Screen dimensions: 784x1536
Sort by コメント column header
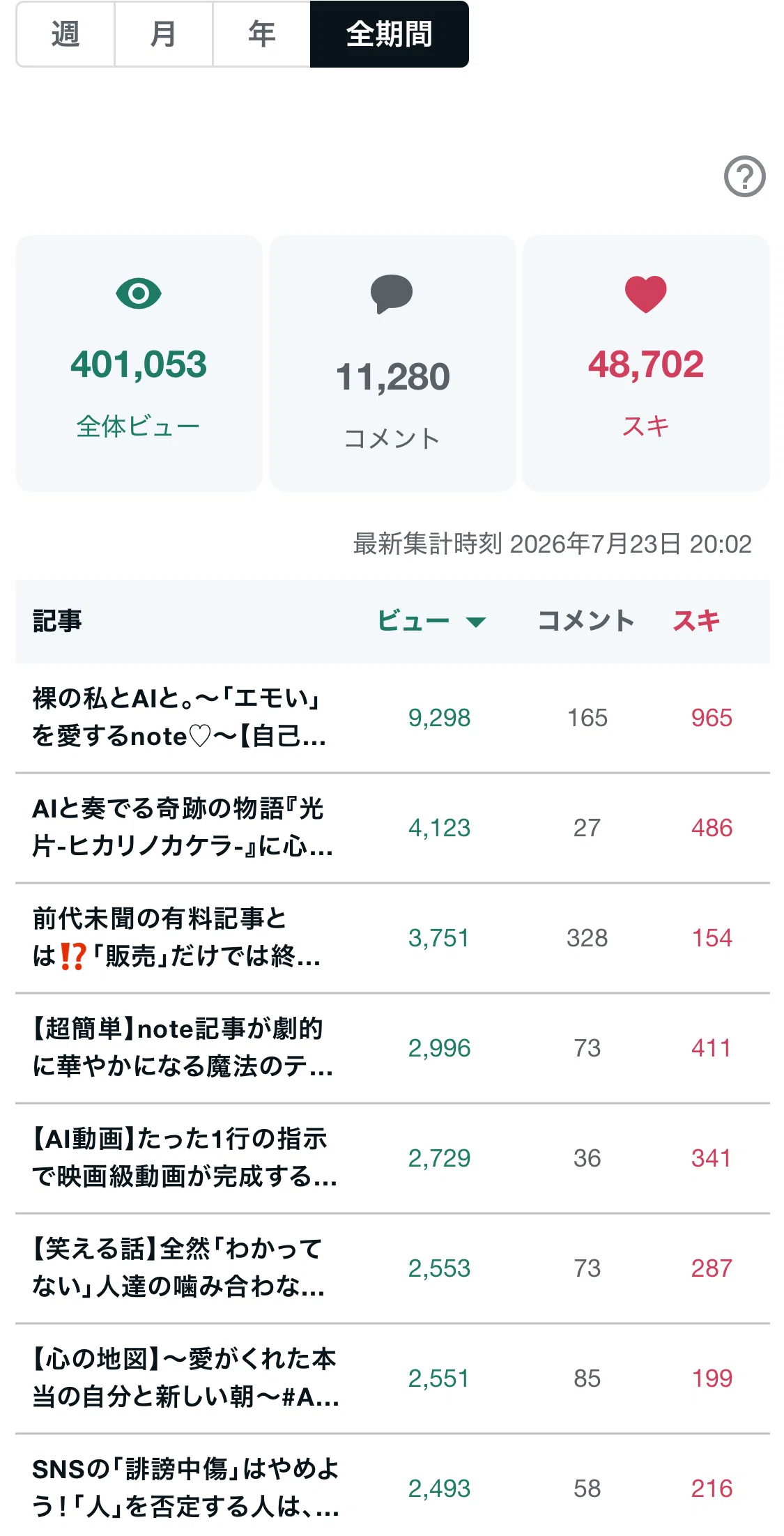point(586,621)
